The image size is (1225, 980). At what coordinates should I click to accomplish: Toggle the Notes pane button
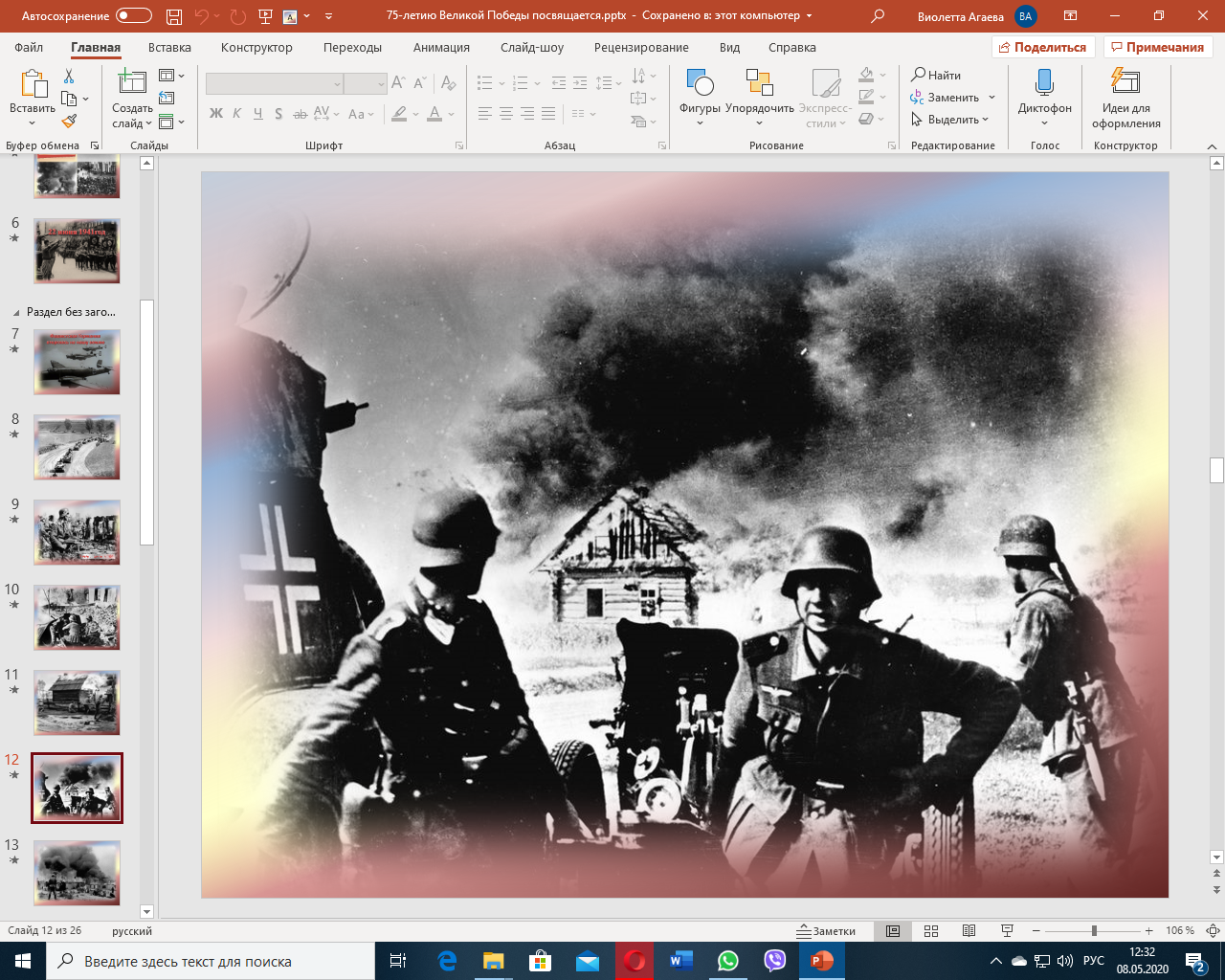tap(827, 931)
